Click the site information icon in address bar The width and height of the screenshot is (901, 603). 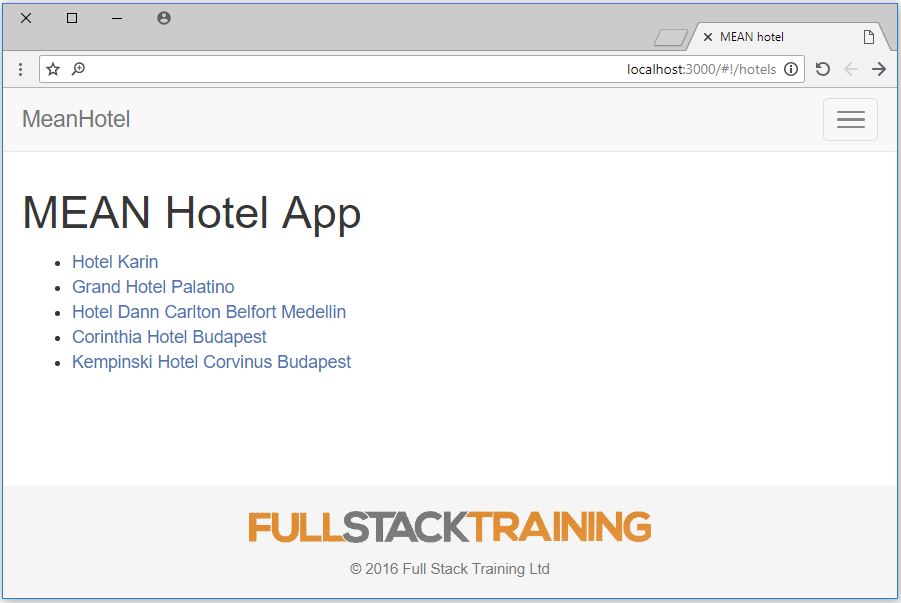pos(789,69)
